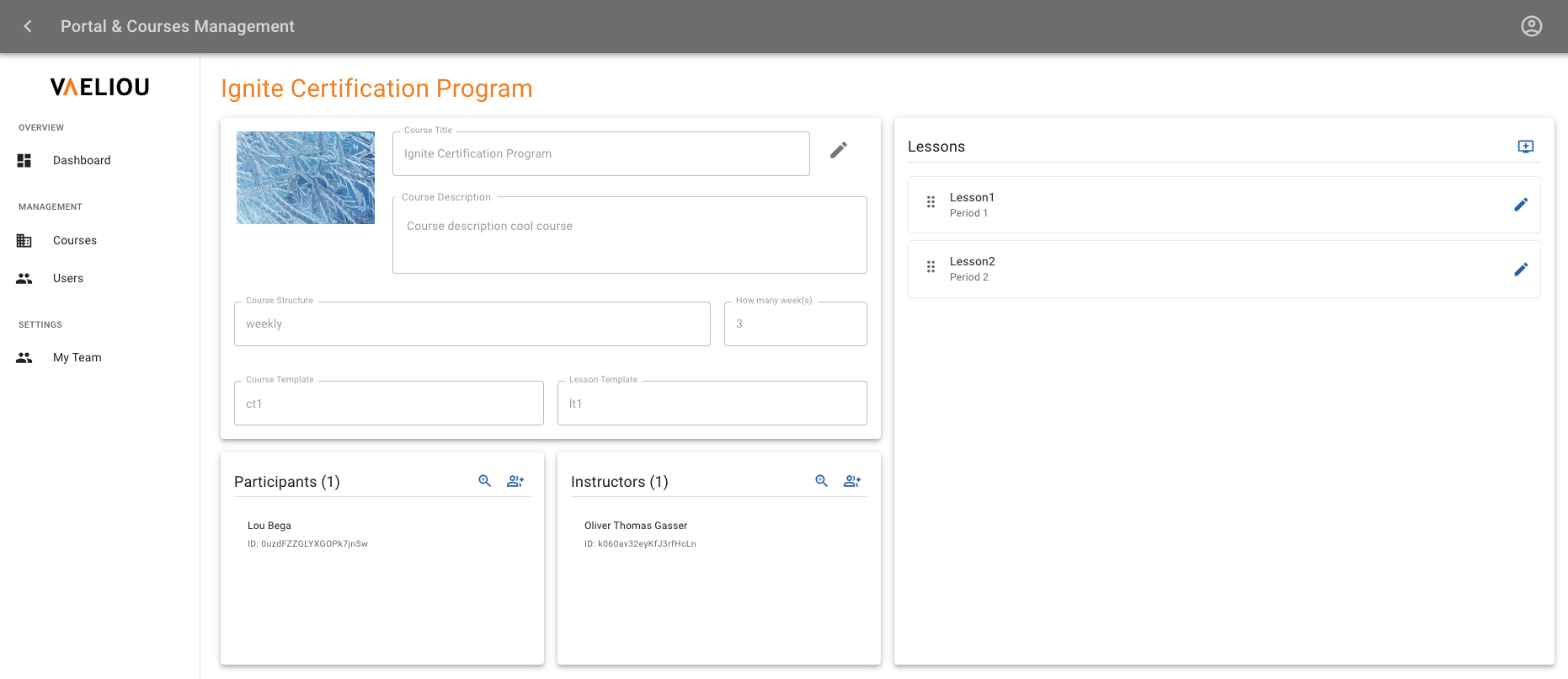Click the Ignite Certification Program page heading
Screen dimensions: 1568x679
coord(376,88)
